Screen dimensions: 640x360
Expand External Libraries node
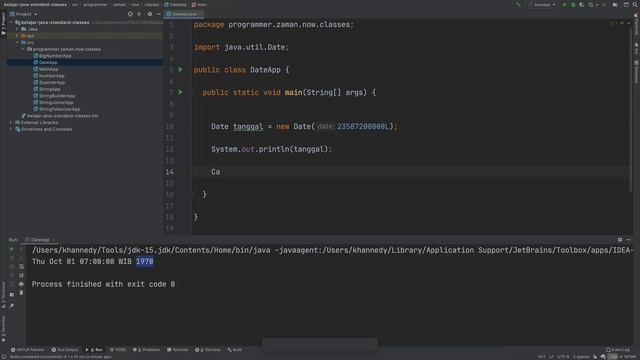tap(11, 122)
